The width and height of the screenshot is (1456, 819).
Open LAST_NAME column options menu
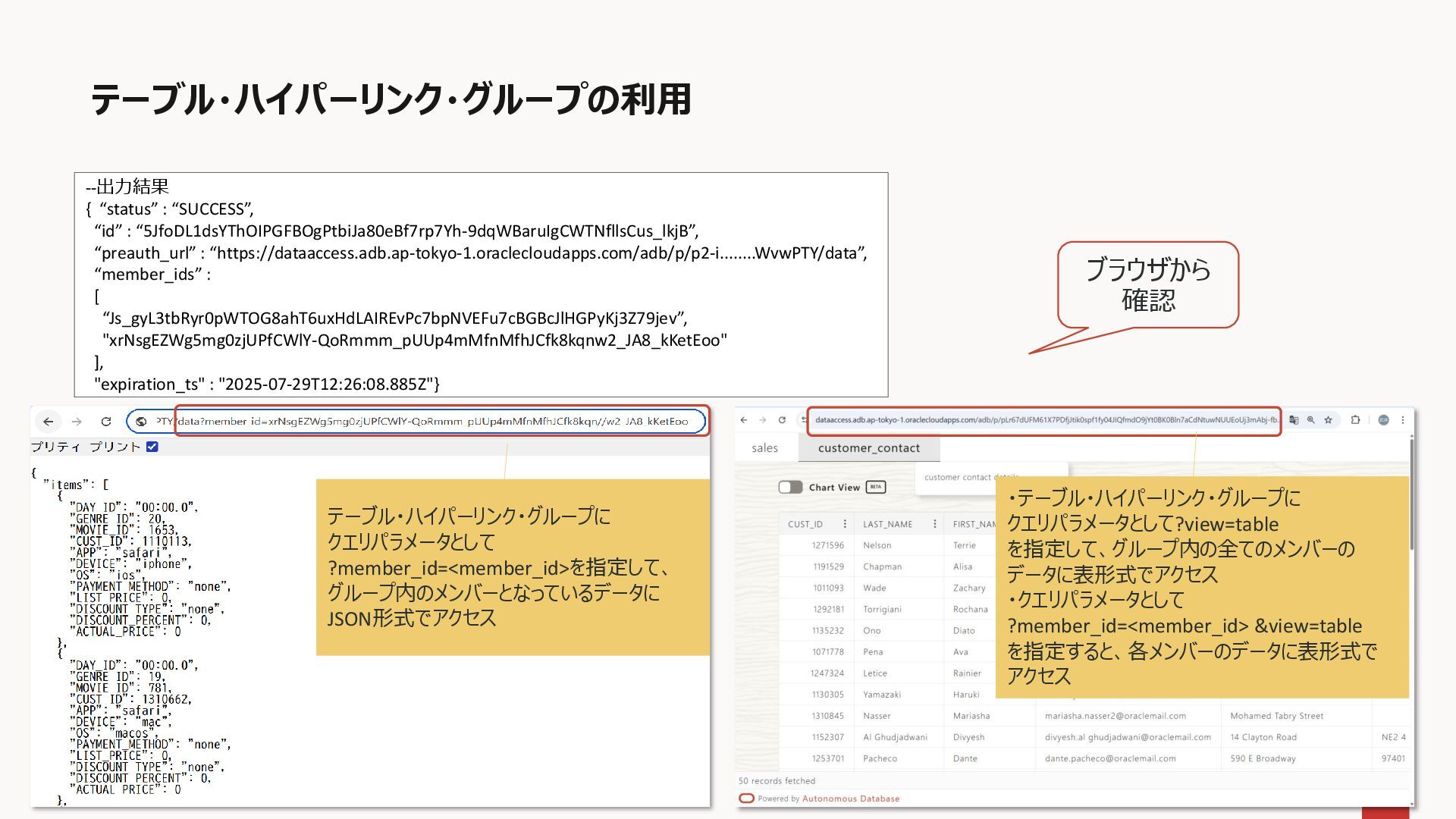(x=934, y=524)
